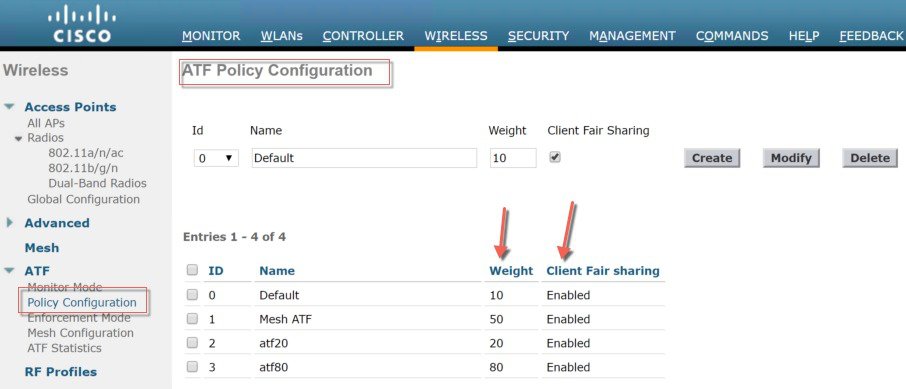This screenshot has width=906, height=389.
Task: Toggle the Client Fair Sharing checkbox
Action: click(555, 157)
